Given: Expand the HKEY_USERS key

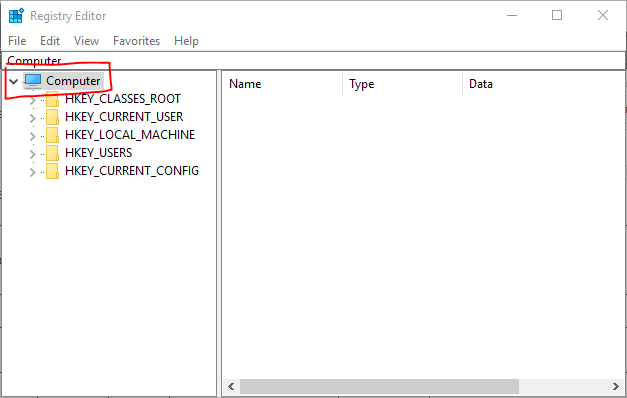Looking at the screenshot, I should pos(32,154).
